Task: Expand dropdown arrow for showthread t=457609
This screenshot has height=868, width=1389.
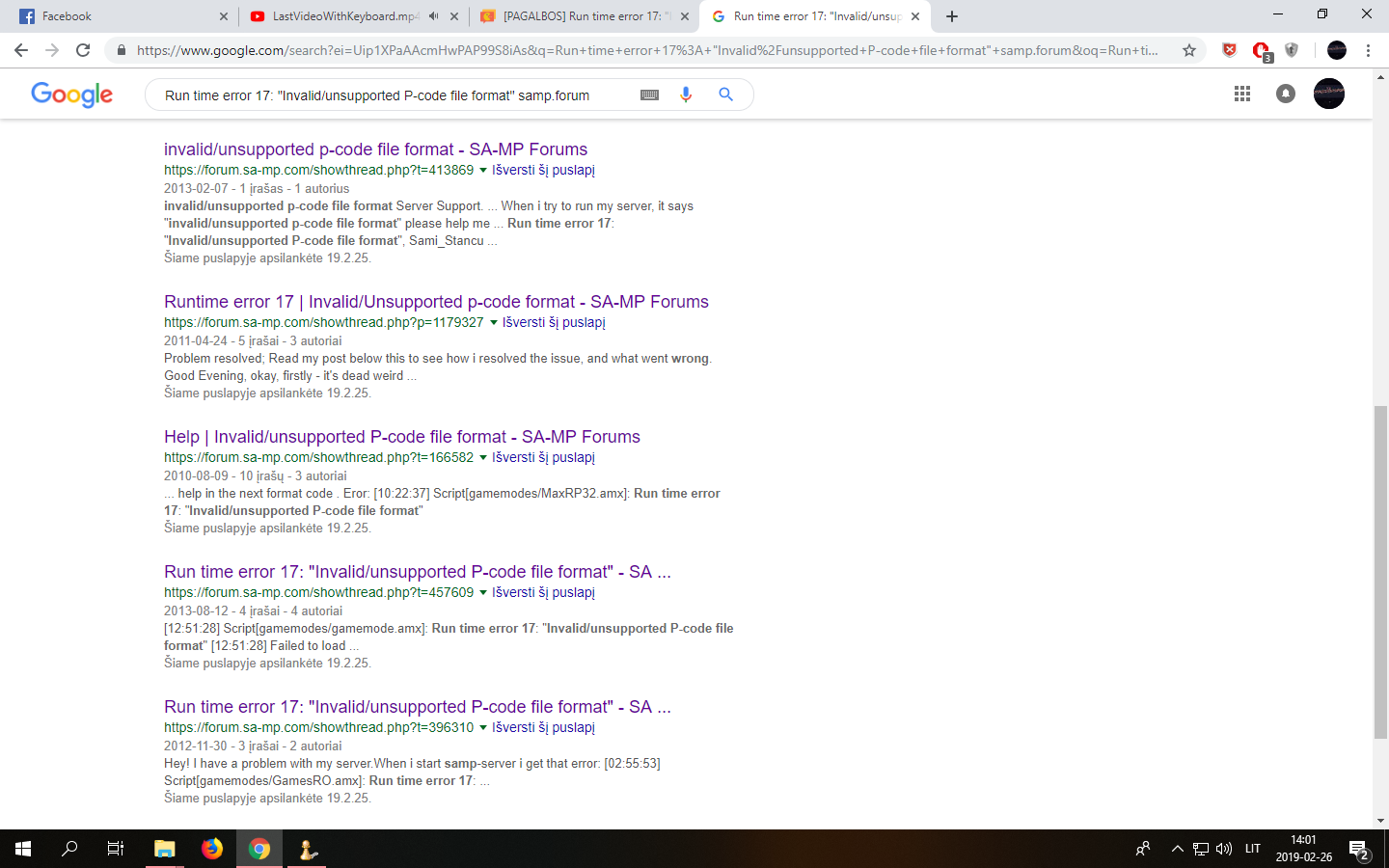Action: tap(483, 593)
